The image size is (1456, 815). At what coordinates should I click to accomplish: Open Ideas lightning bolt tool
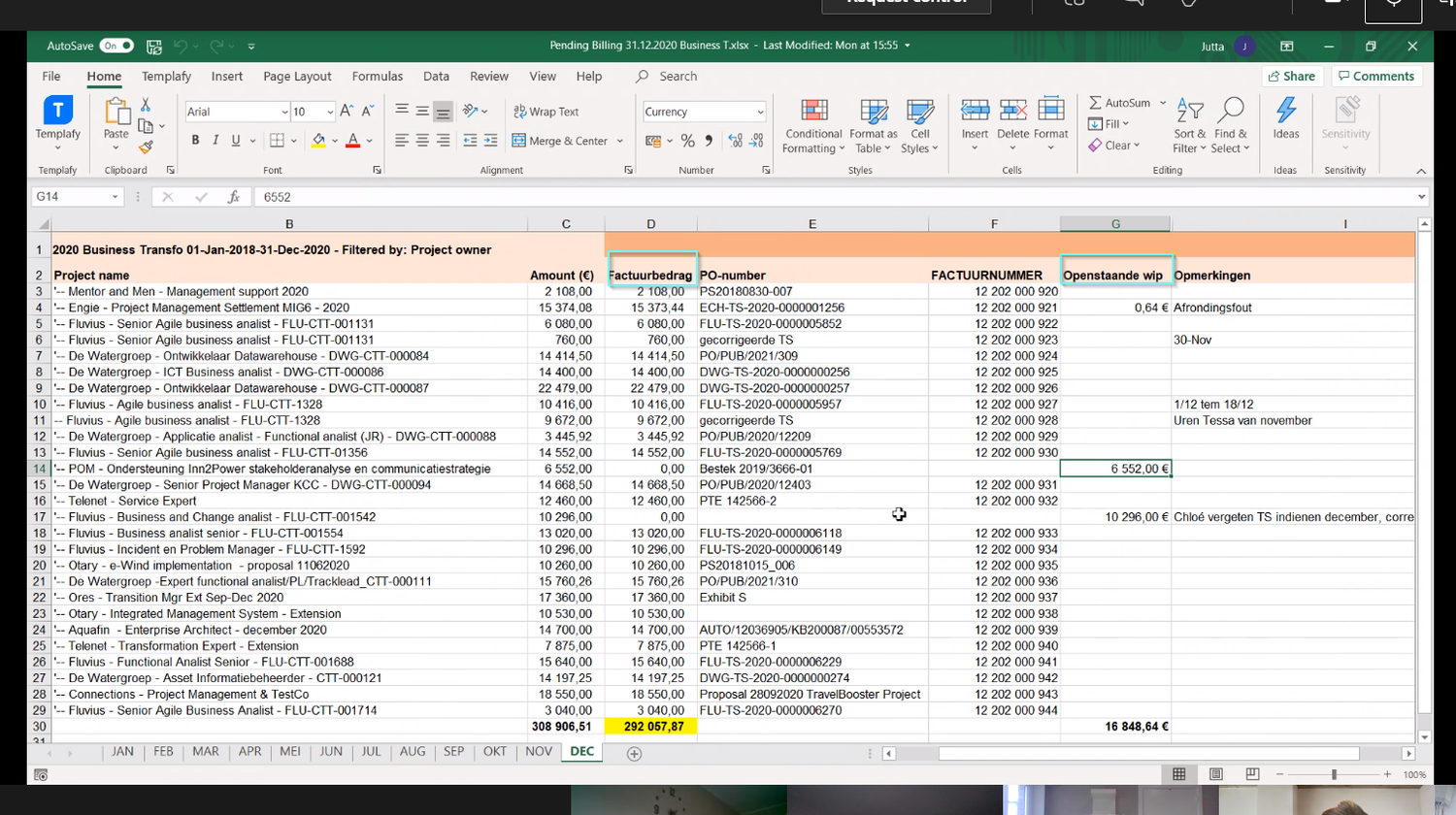pyautogui.click(x=1286, y=118)
